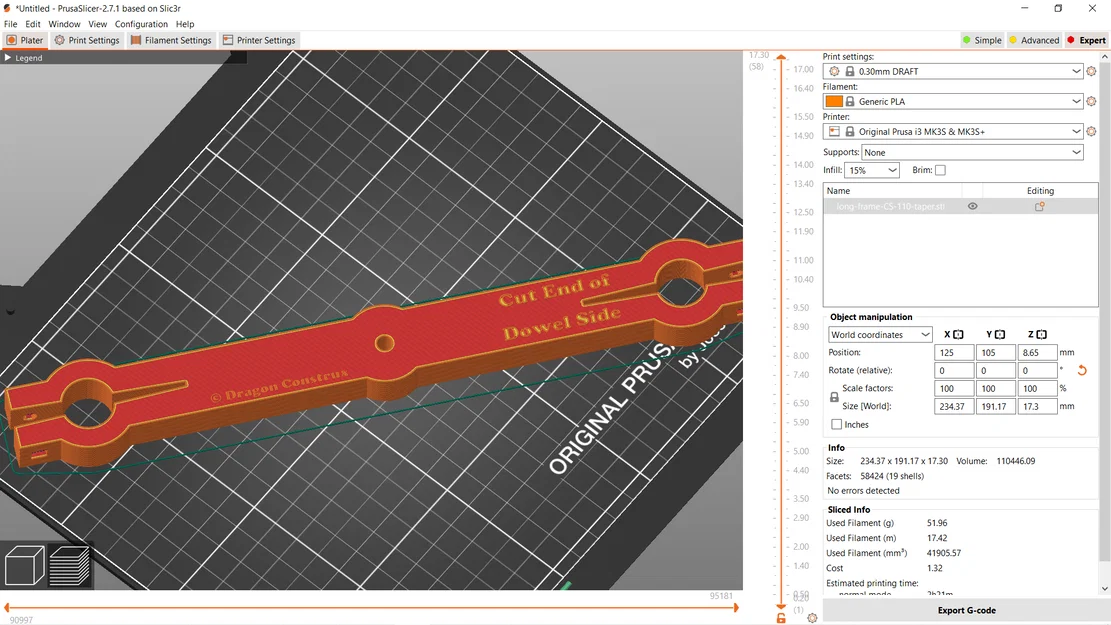Switch to sliced layers preview icon
This screenshot has height=625, width=1111.
(69, 565)
